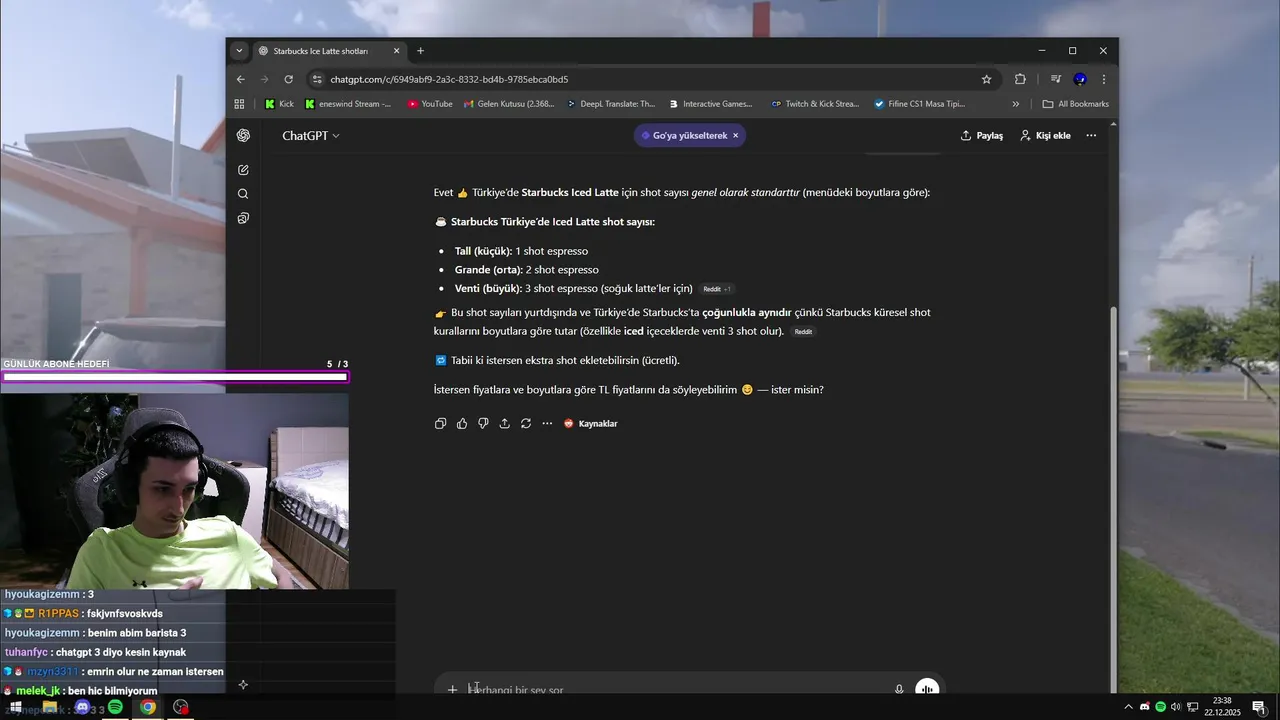The width and height of the screenshot is (1280, 720).
Task: Open the DeepL Translate bookmark
Action: (611, 104)
